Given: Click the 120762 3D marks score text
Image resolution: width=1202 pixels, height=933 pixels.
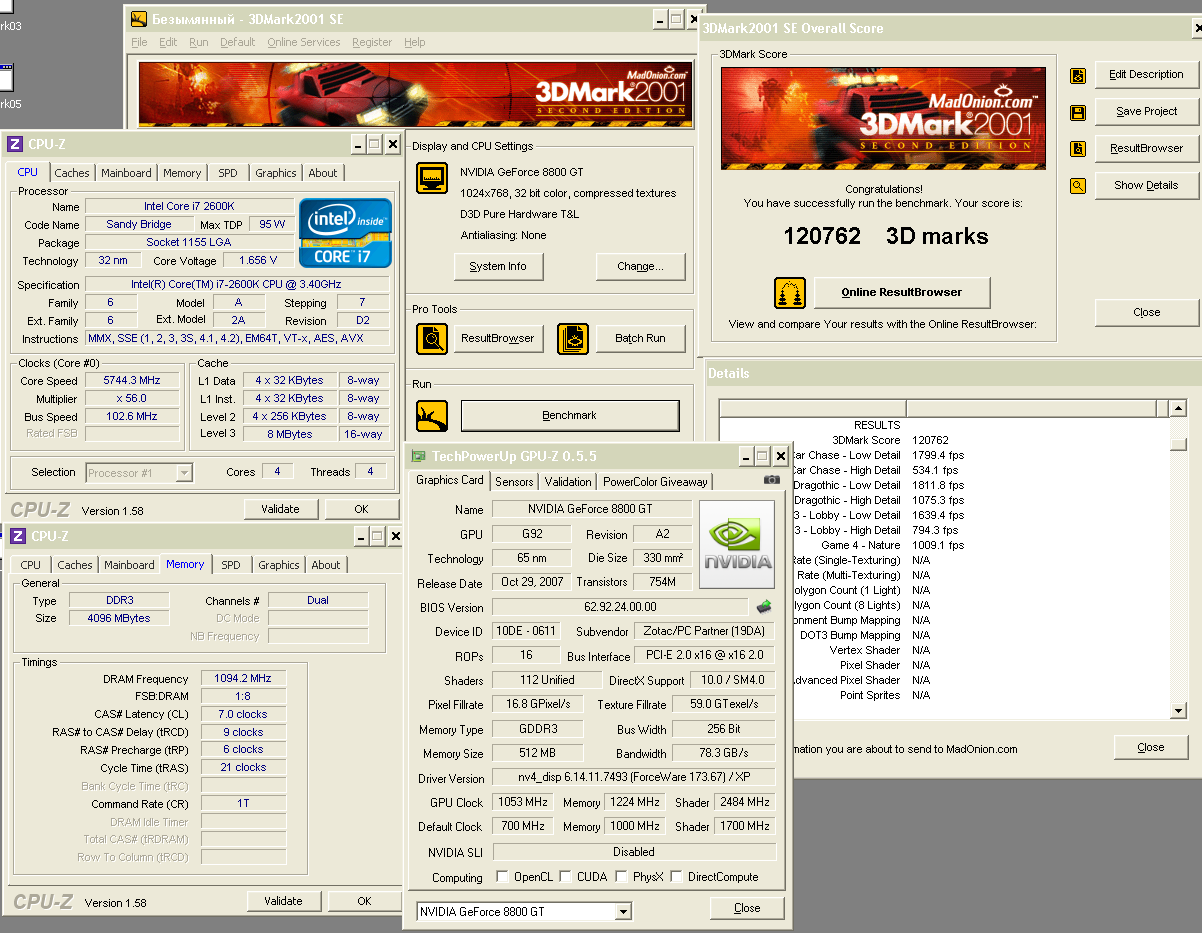Looking at the screenshot, I should [885, 237].
